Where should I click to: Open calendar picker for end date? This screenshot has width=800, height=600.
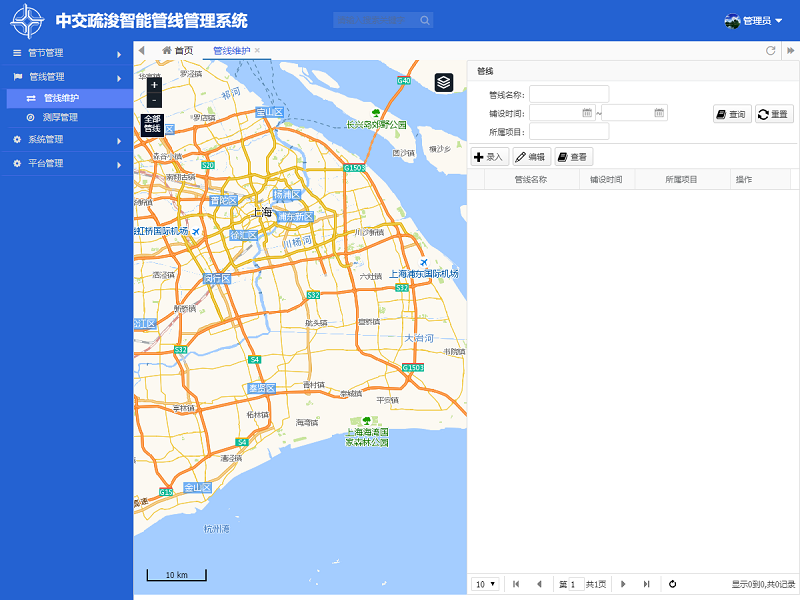pos(659,113)
